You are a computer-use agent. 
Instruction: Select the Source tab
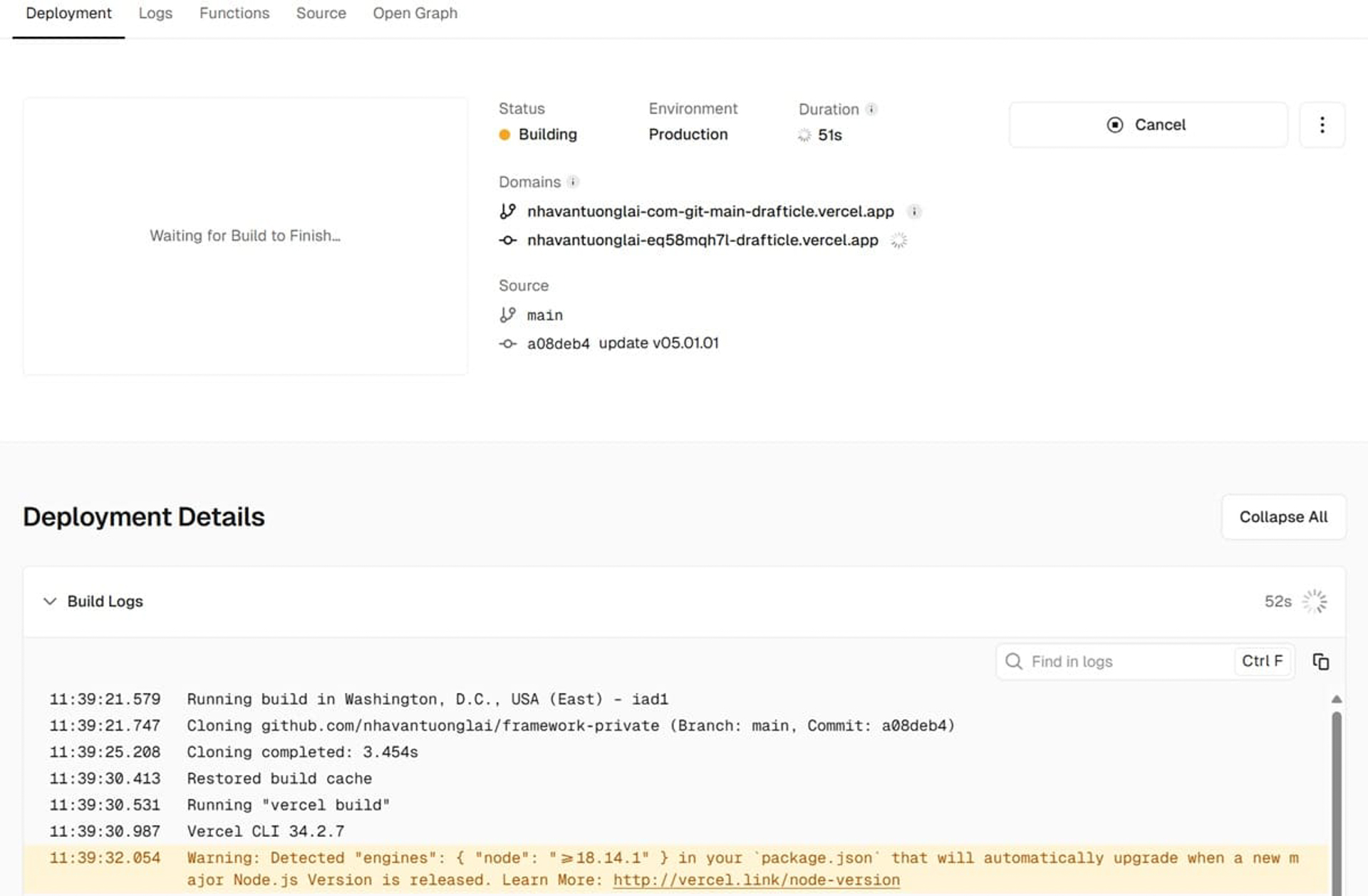coord(321,14)
